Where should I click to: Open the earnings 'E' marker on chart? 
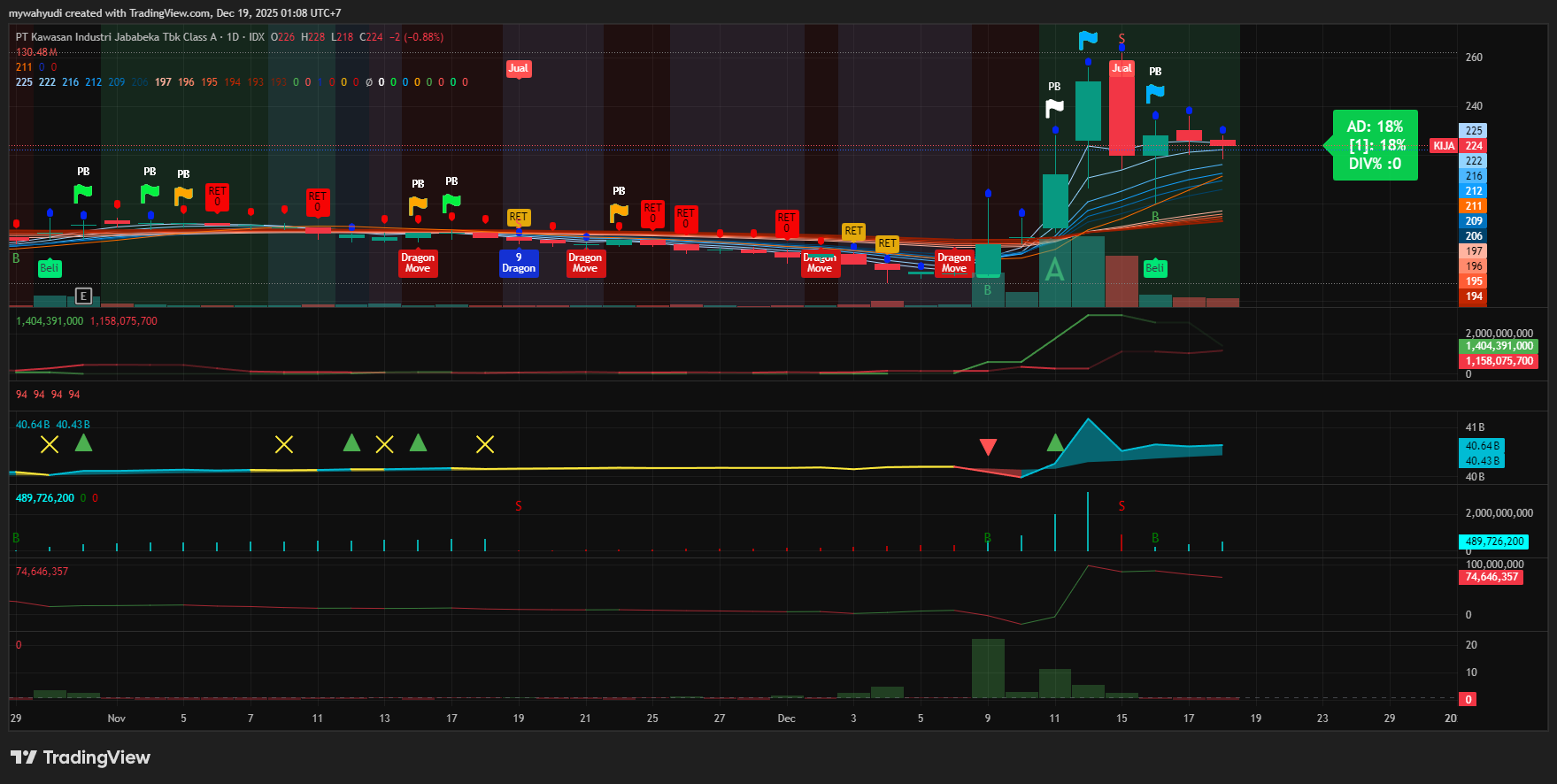point(83,296)
